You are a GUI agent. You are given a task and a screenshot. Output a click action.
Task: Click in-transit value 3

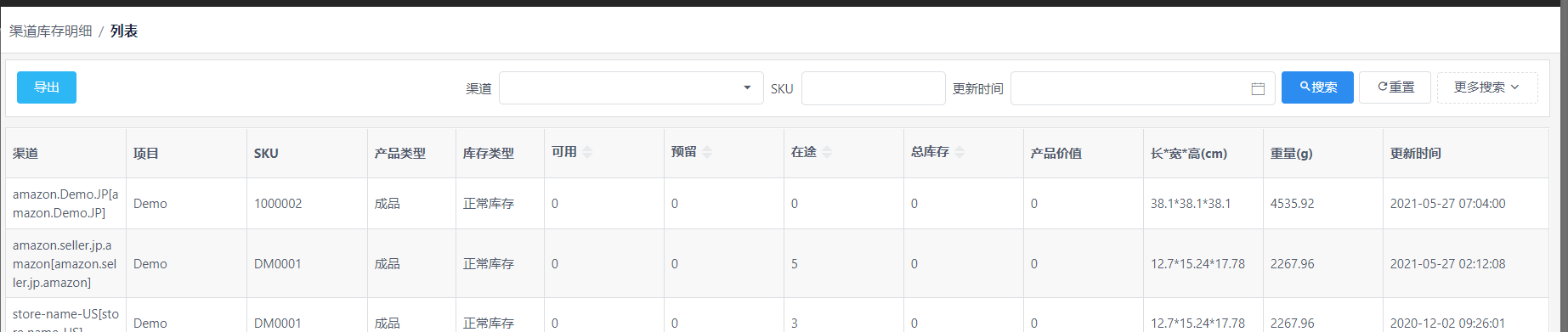(795, 324)
